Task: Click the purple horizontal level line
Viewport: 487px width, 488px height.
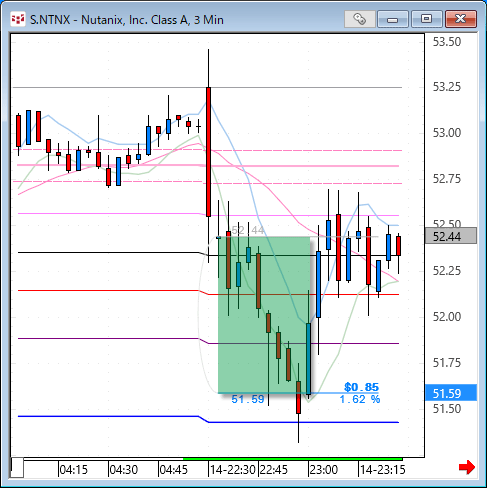Action: click(208, 341)
